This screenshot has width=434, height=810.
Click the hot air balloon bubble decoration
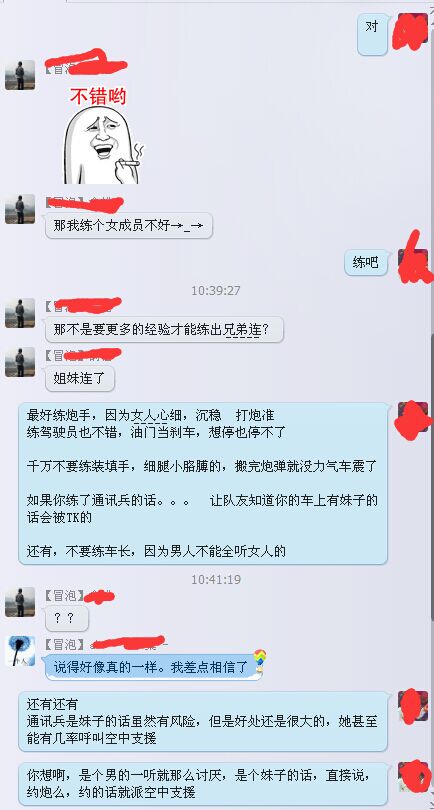click(x=260, y=661)
